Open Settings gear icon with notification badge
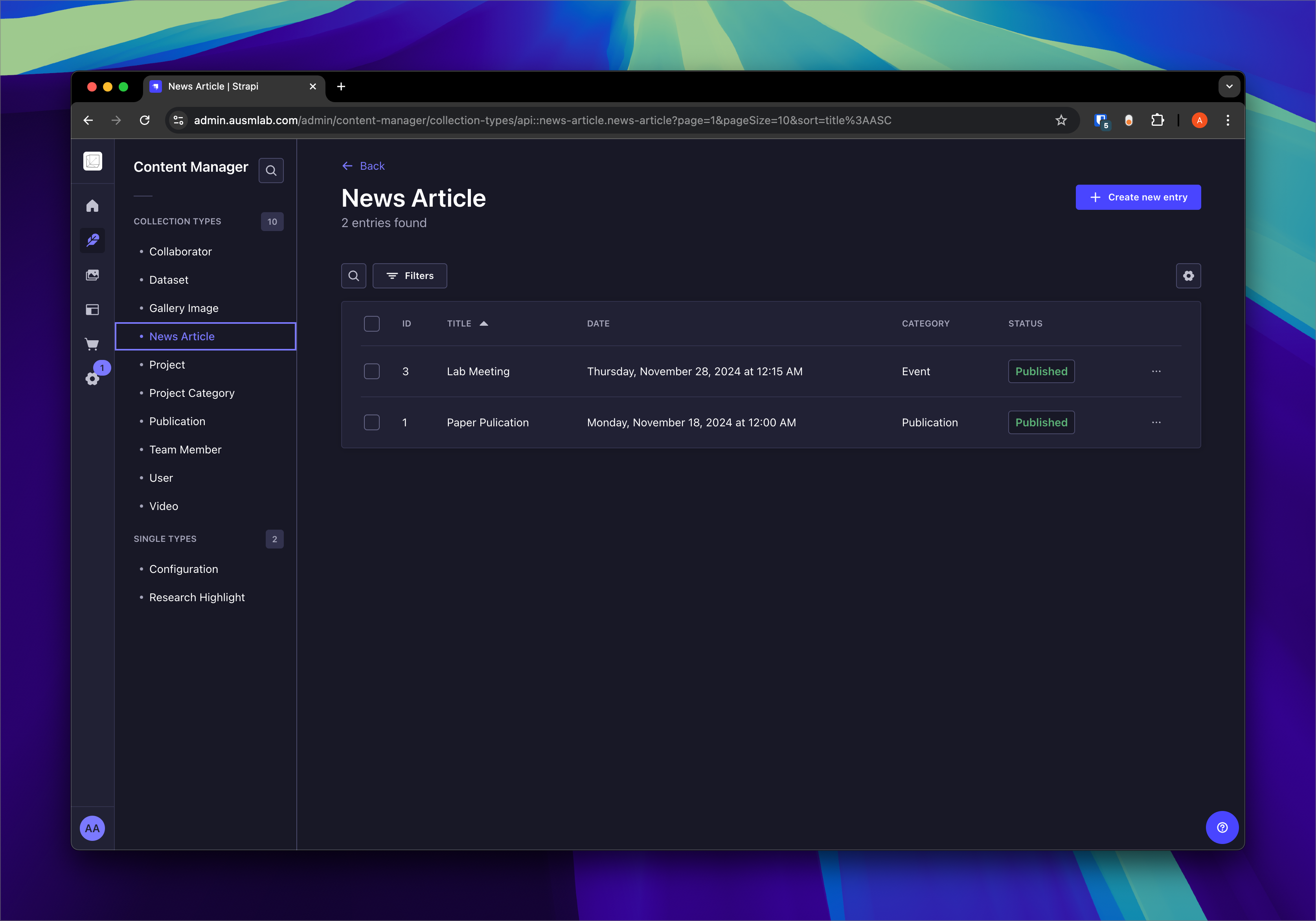Viewport: 1316px width, 921px height. [x=92, y=378]
